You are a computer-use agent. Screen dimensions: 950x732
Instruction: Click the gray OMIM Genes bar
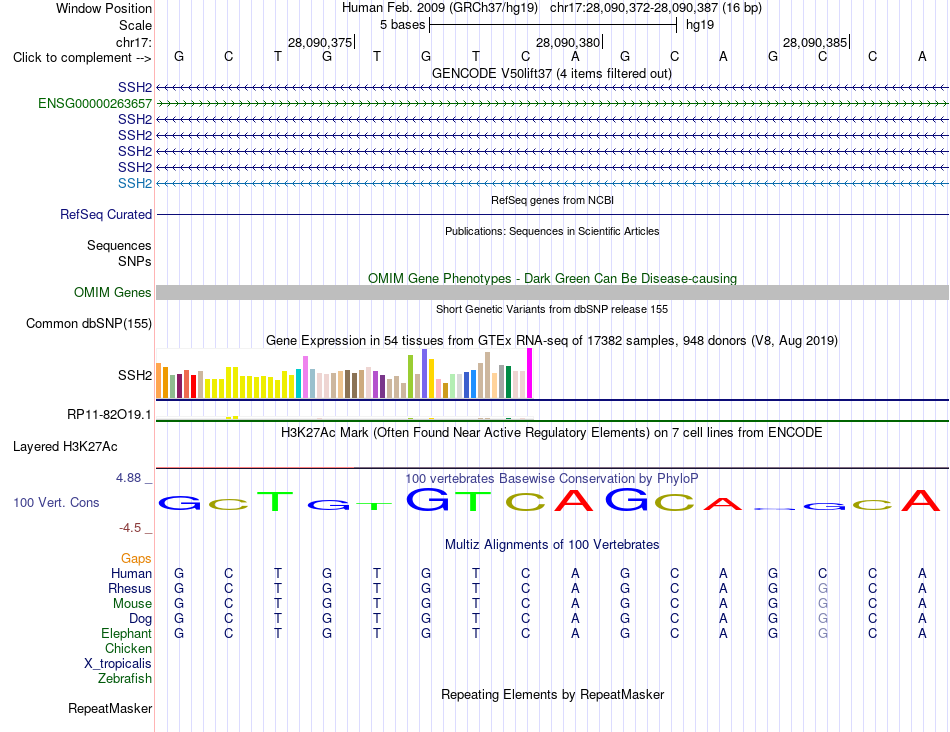(552, 293)
